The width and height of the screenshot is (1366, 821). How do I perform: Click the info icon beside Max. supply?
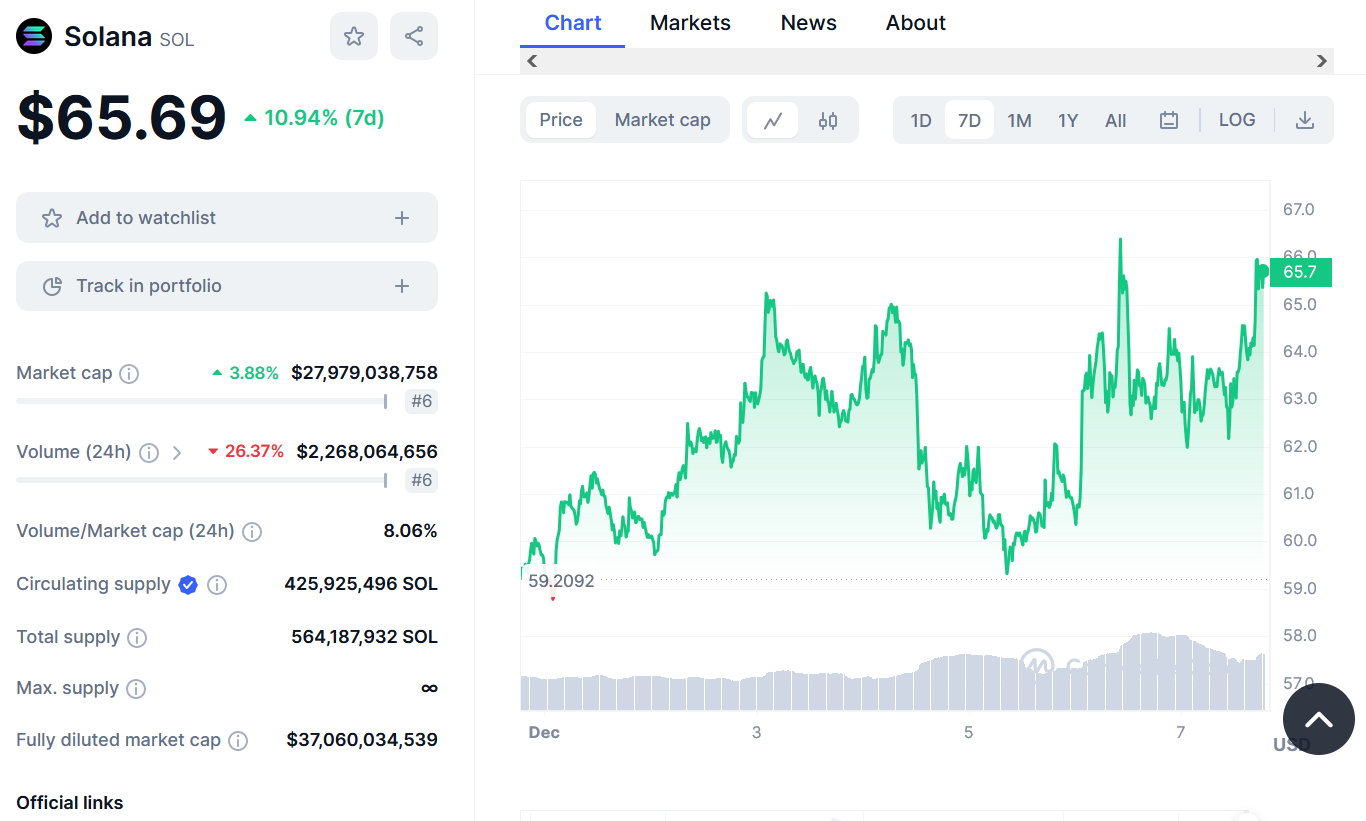point(136,689)
